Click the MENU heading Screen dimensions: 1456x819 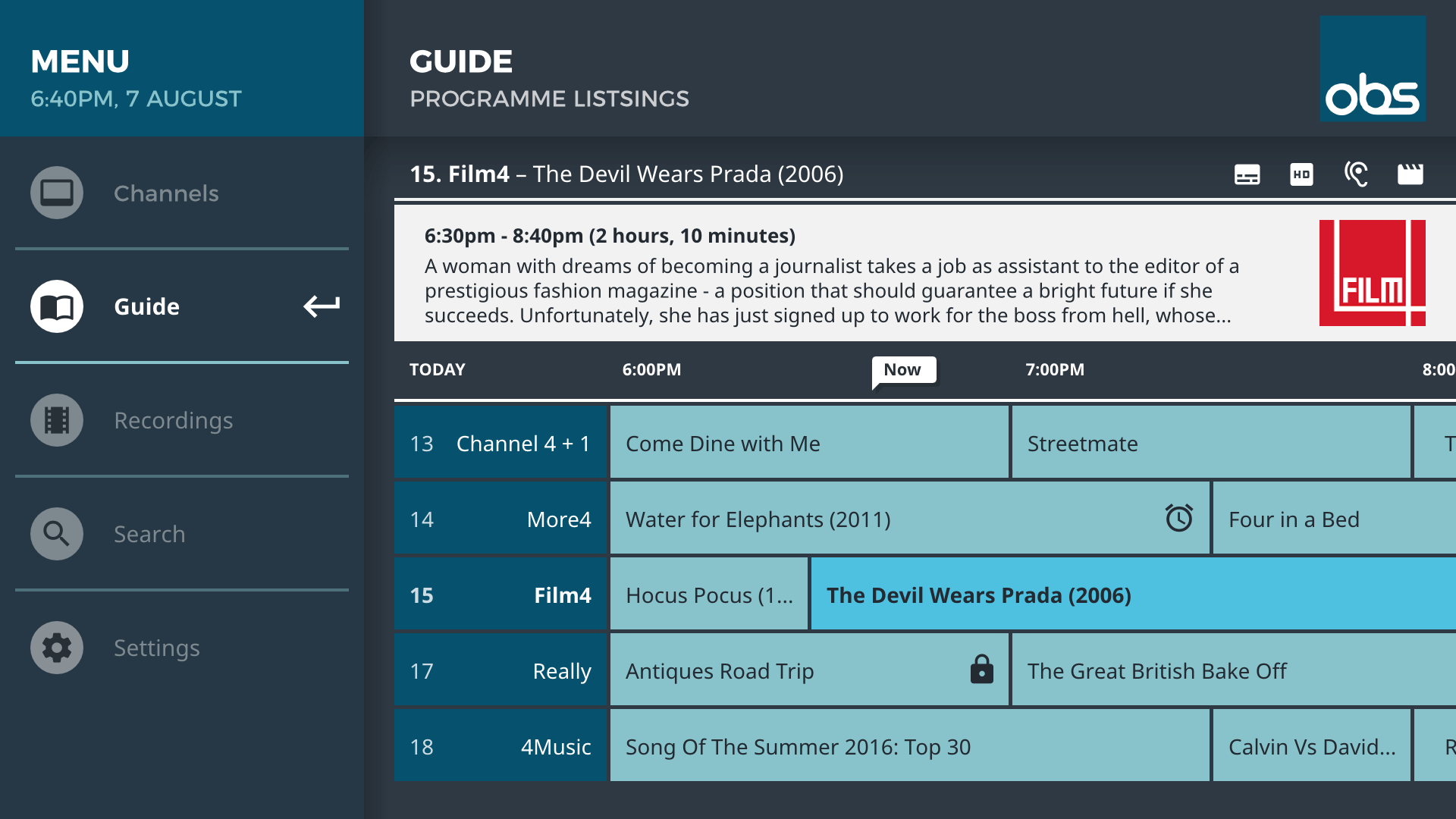(80, 61)
